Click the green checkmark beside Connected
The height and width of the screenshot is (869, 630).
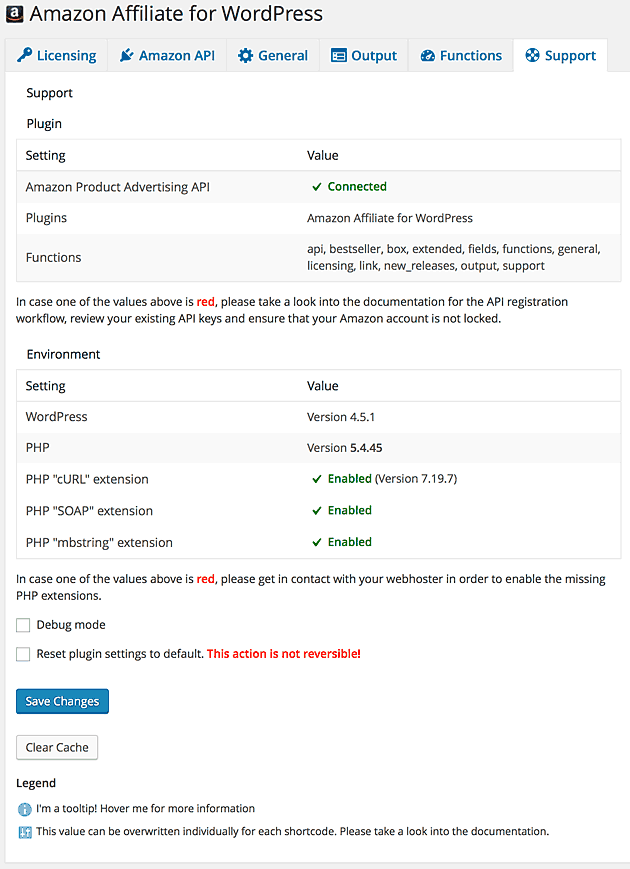[x=317, y=187]
